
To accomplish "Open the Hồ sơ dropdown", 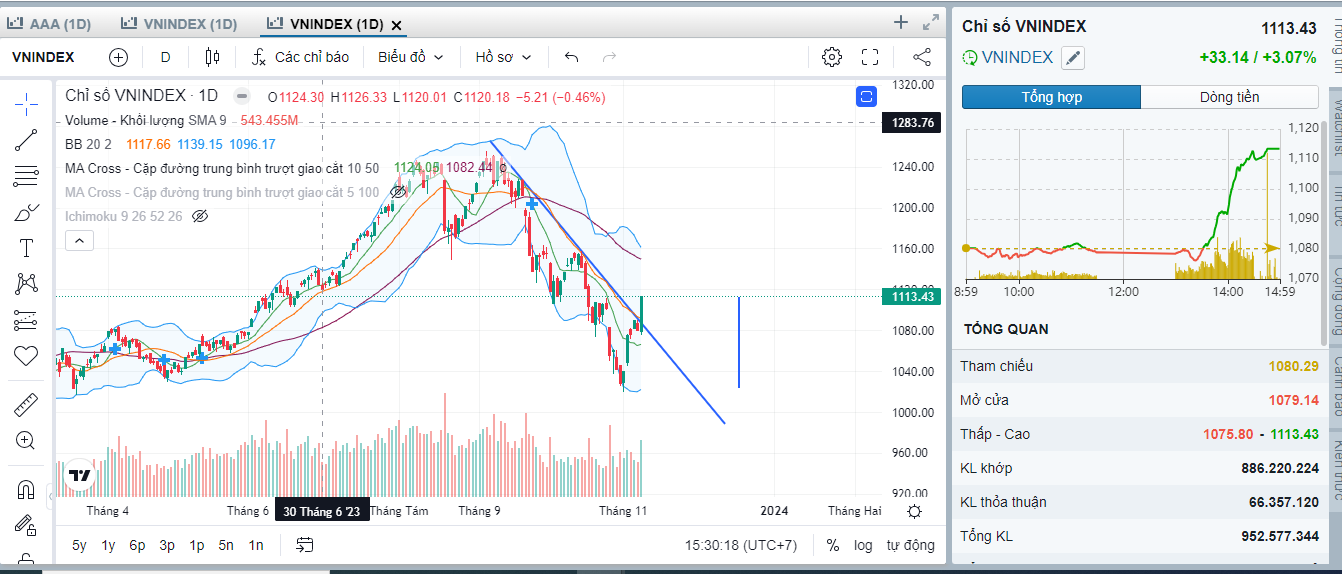I will pos(503,57).
